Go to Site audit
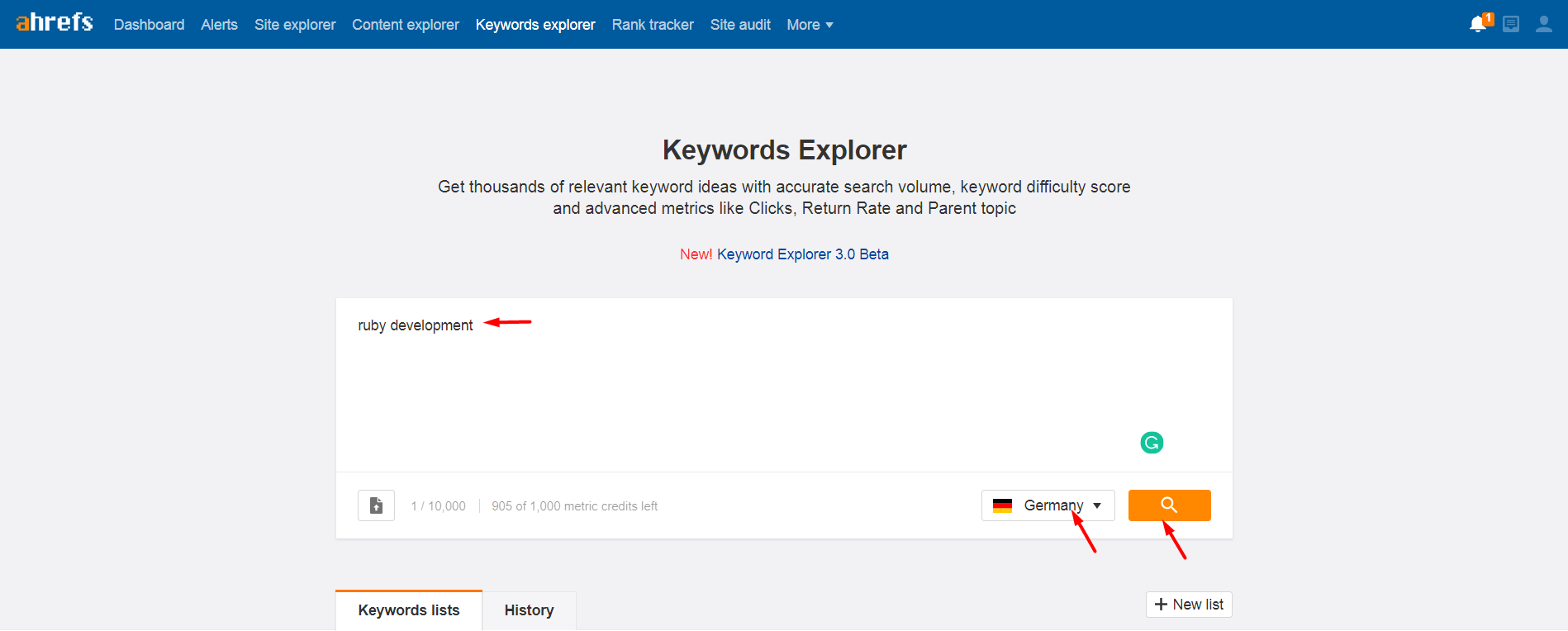The image size is (1568, 631). [x=740, y=25]
